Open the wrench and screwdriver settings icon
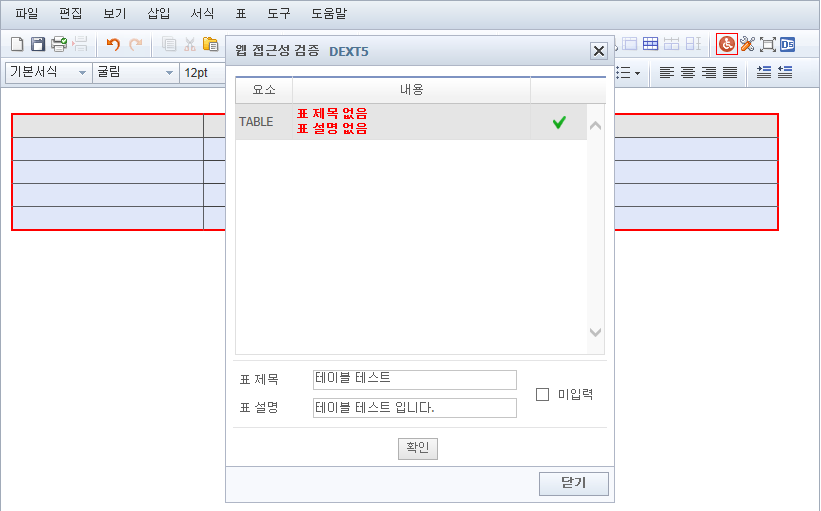Image resolution: width=821 pixels, height=511 pixels. click(x=747, y=44)
